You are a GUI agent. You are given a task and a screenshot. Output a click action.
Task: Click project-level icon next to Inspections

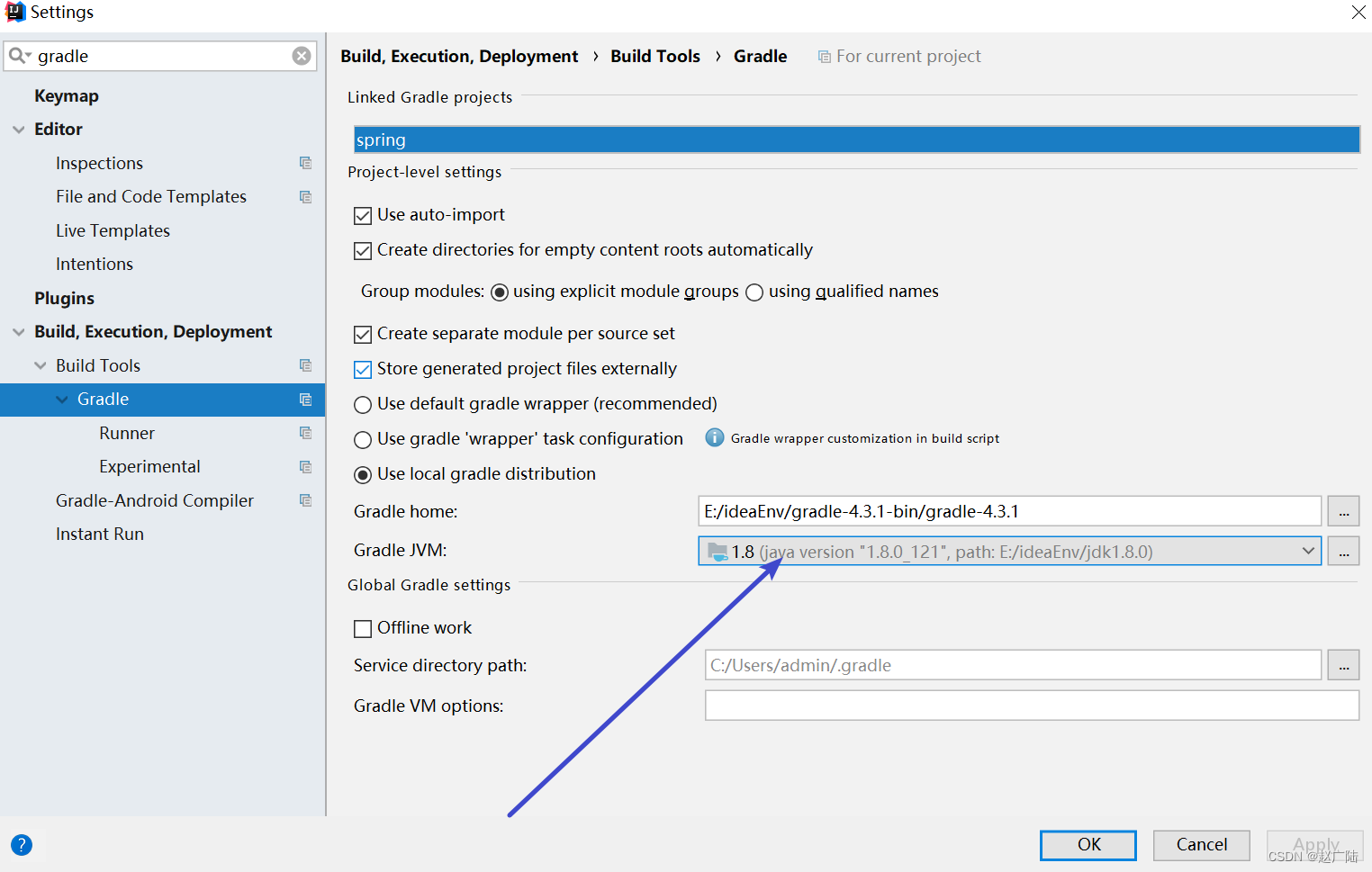pos(305,163)
